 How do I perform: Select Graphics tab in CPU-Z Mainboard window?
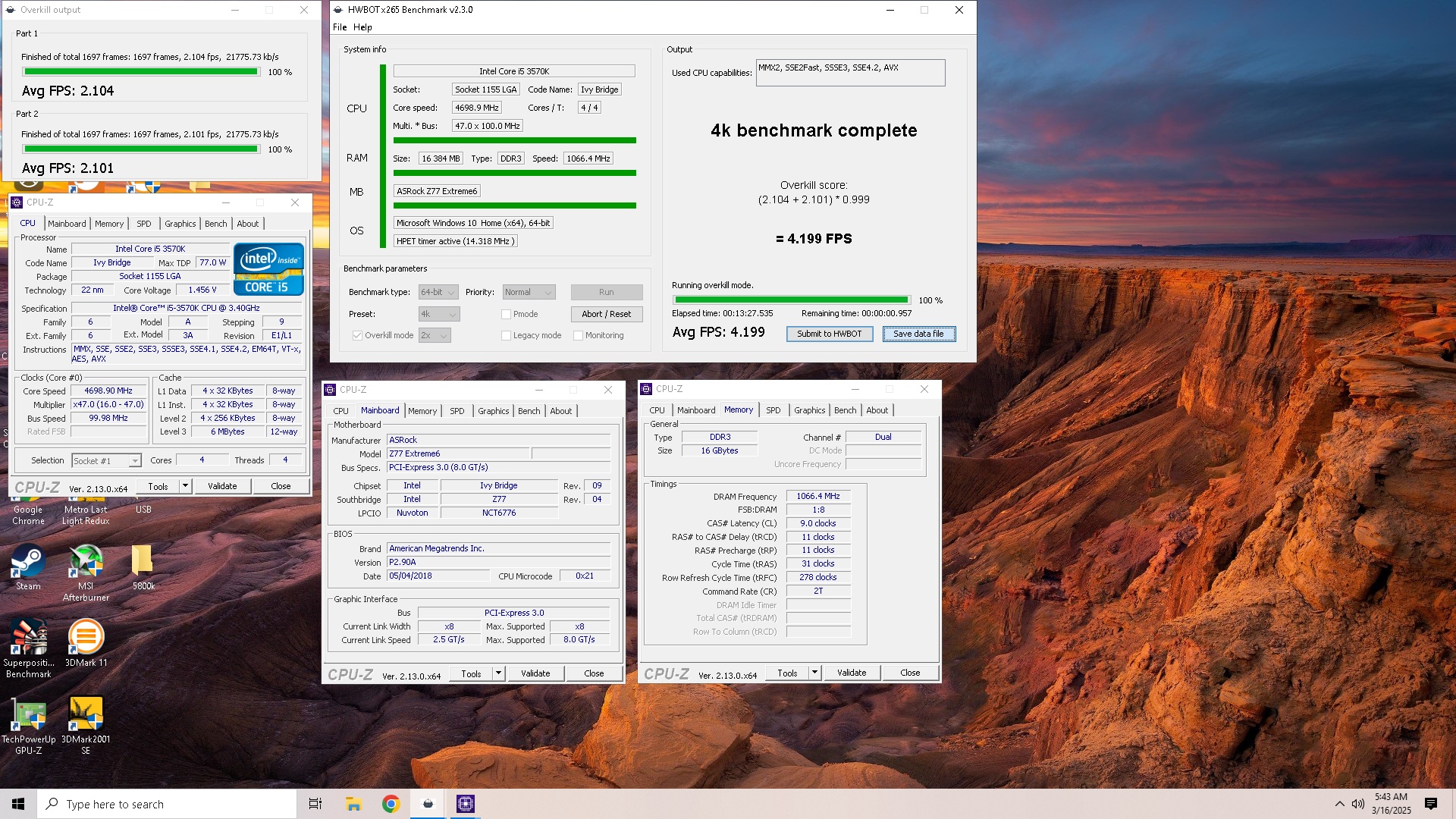coord(493,411)
